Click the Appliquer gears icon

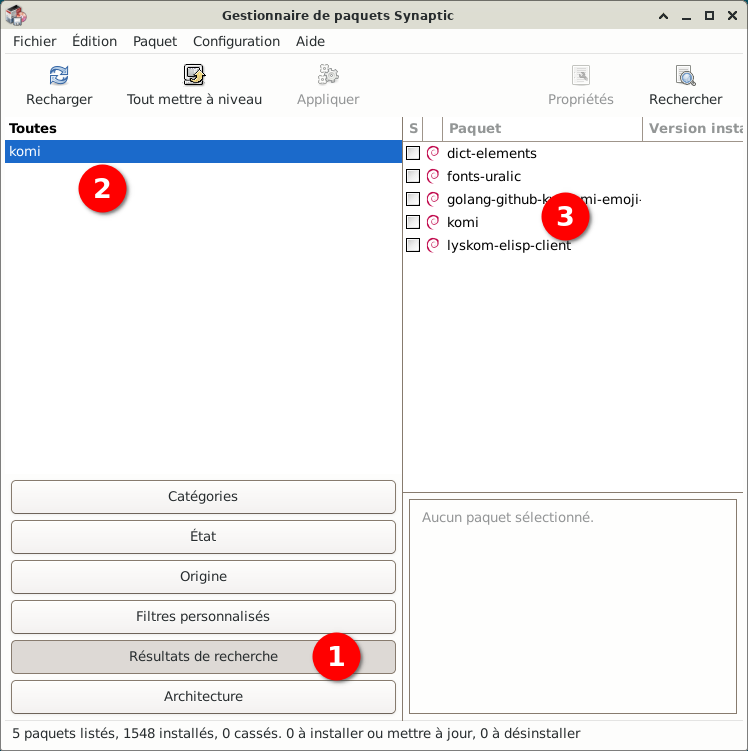click(x=328, y=75)
